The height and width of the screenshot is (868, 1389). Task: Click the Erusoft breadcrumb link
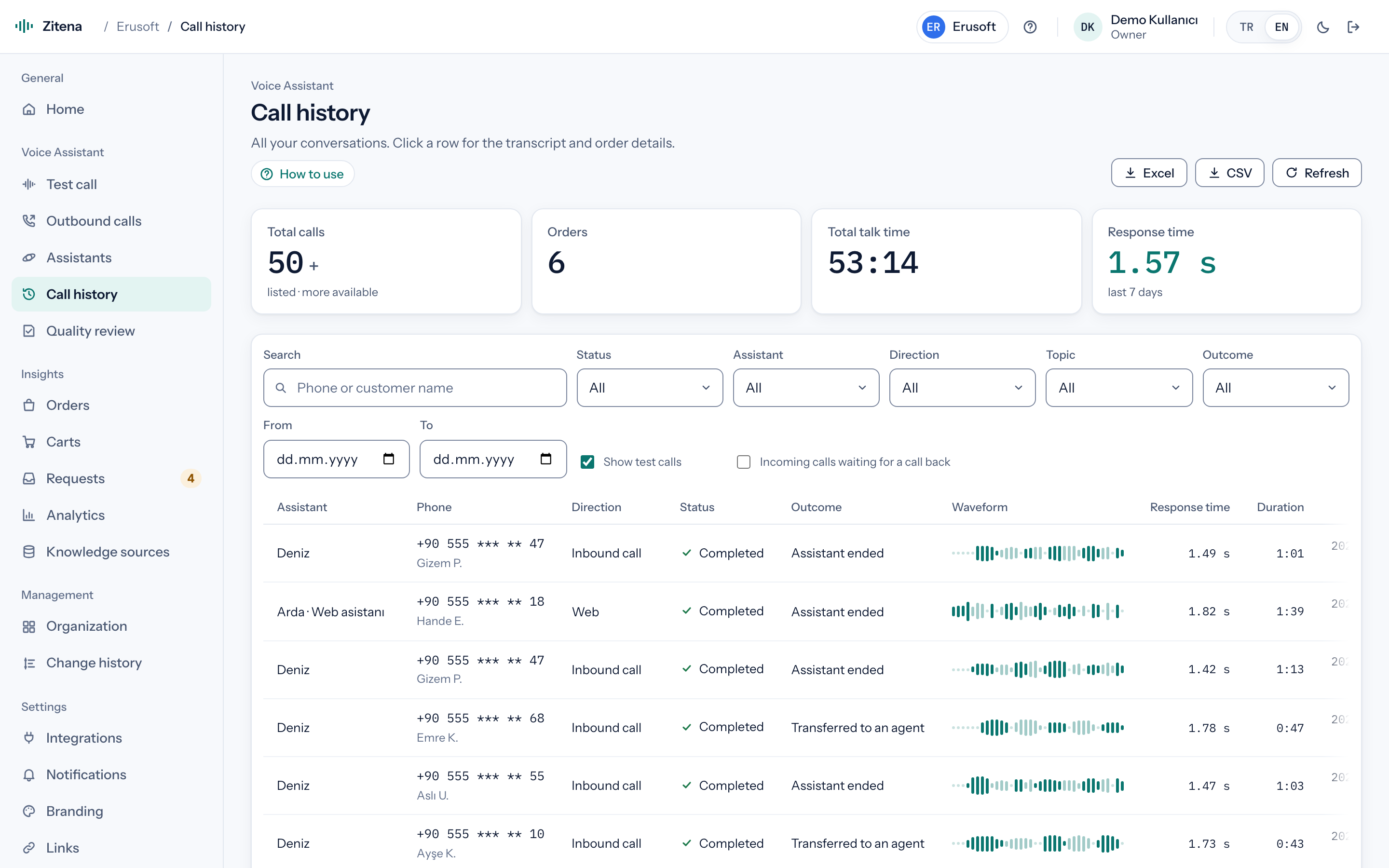click(x=138, y=27)
